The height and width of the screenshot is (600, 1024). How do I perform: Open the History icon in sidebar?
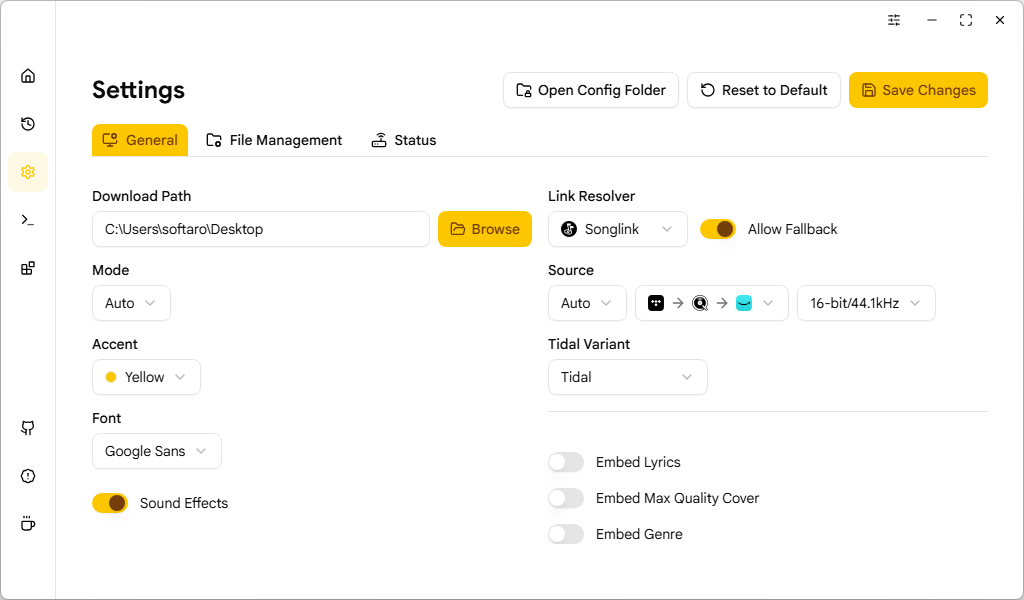28,124
